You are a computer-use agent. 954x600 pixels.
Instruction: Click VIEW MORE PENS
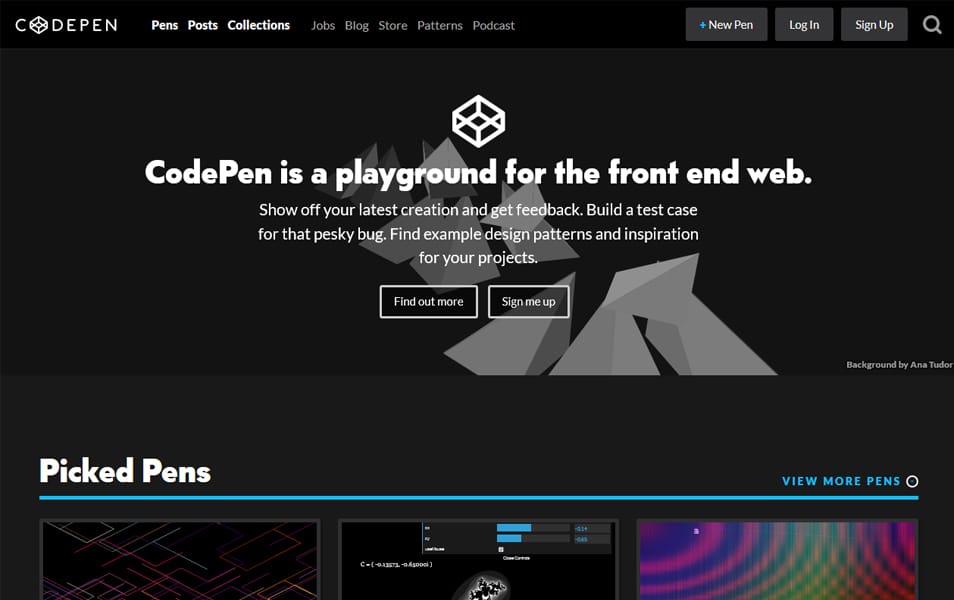840,481
